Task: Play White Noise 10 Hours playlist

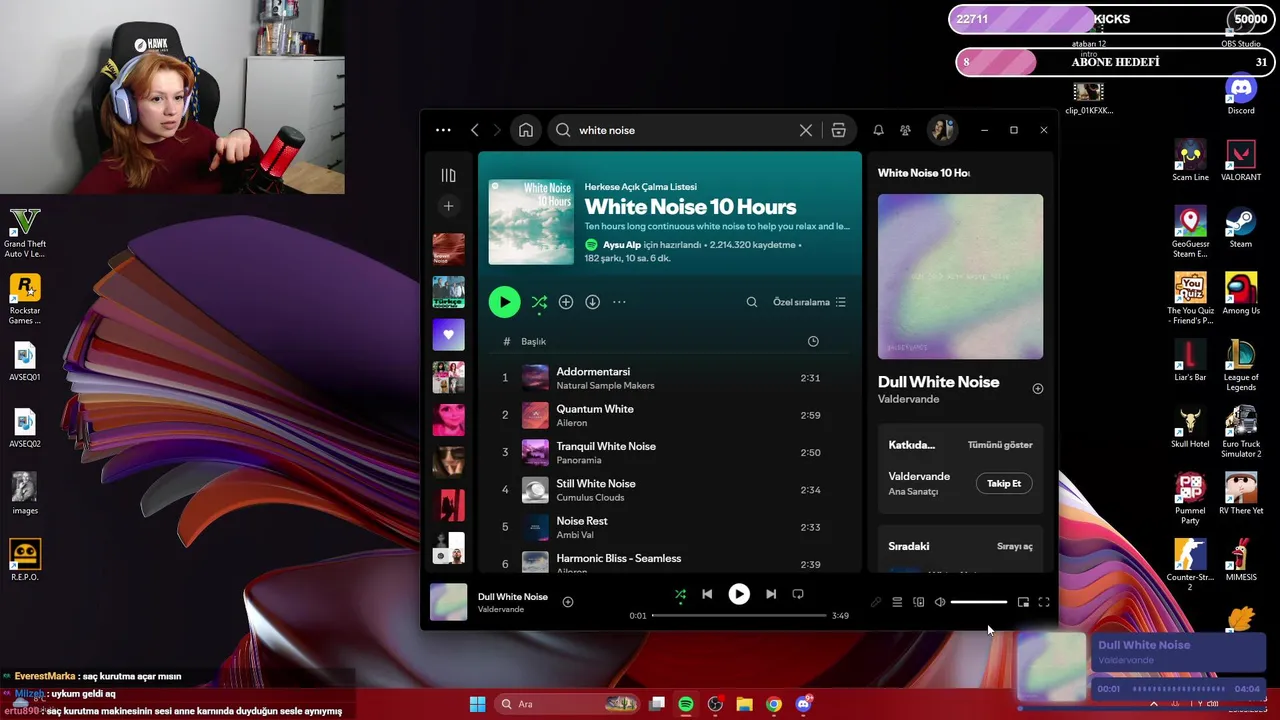Action: tap(504, 302)
